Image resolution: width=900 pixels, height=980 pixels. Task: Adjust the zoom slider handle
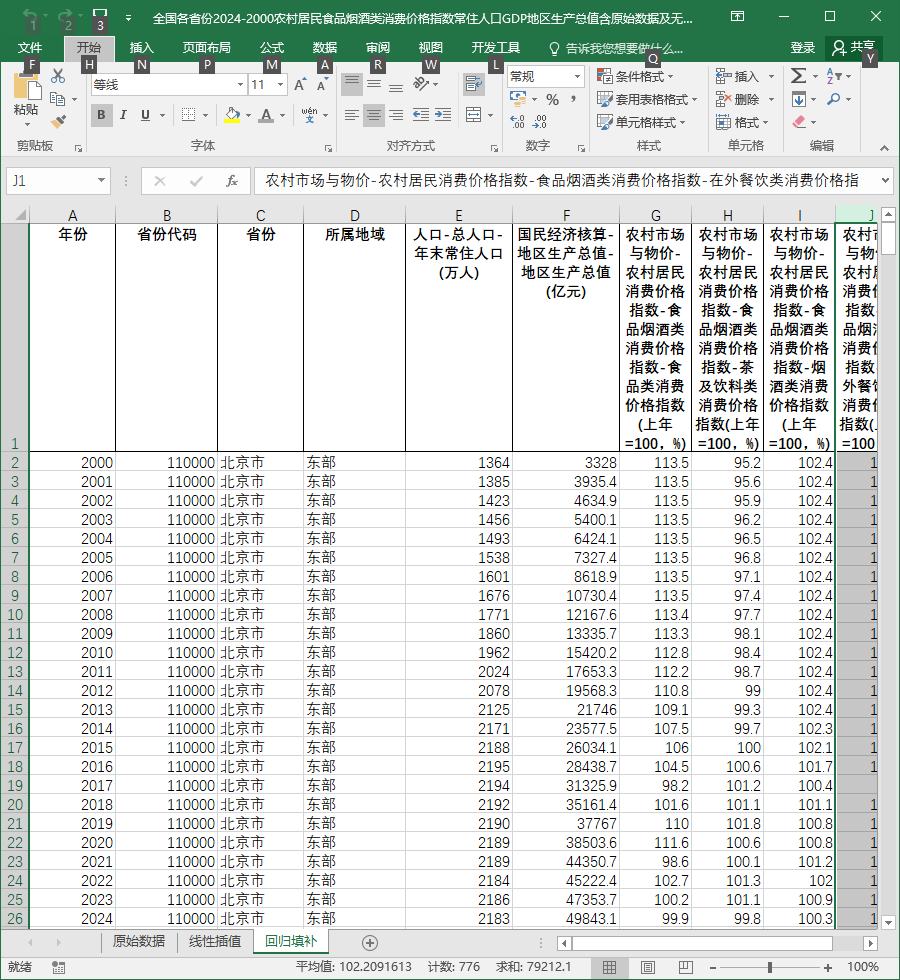tap(770, 968)
